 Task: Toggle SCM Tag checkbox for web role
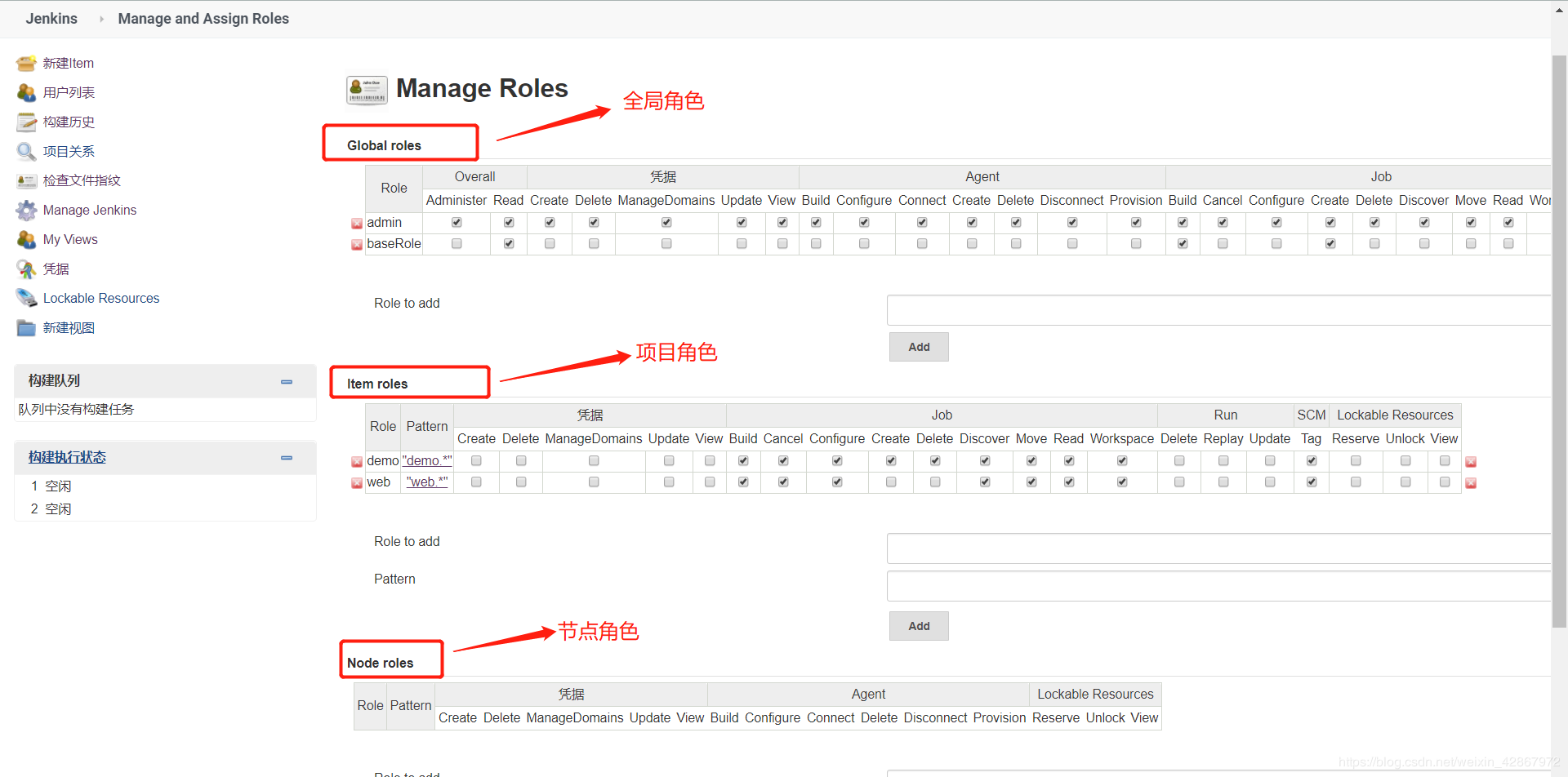pyautogui.click(x=1312, y=482)
